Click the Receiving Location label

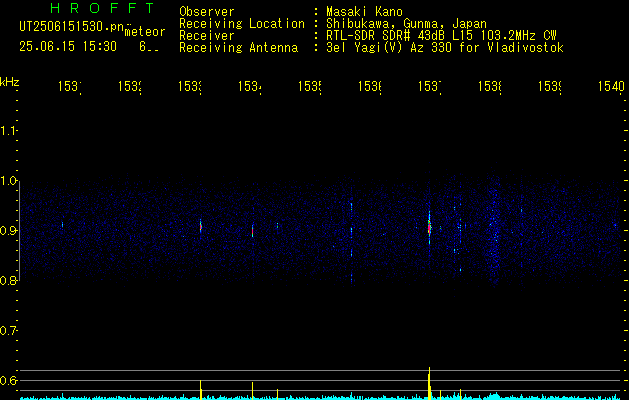pyautogui.click(x=242, y=24)
